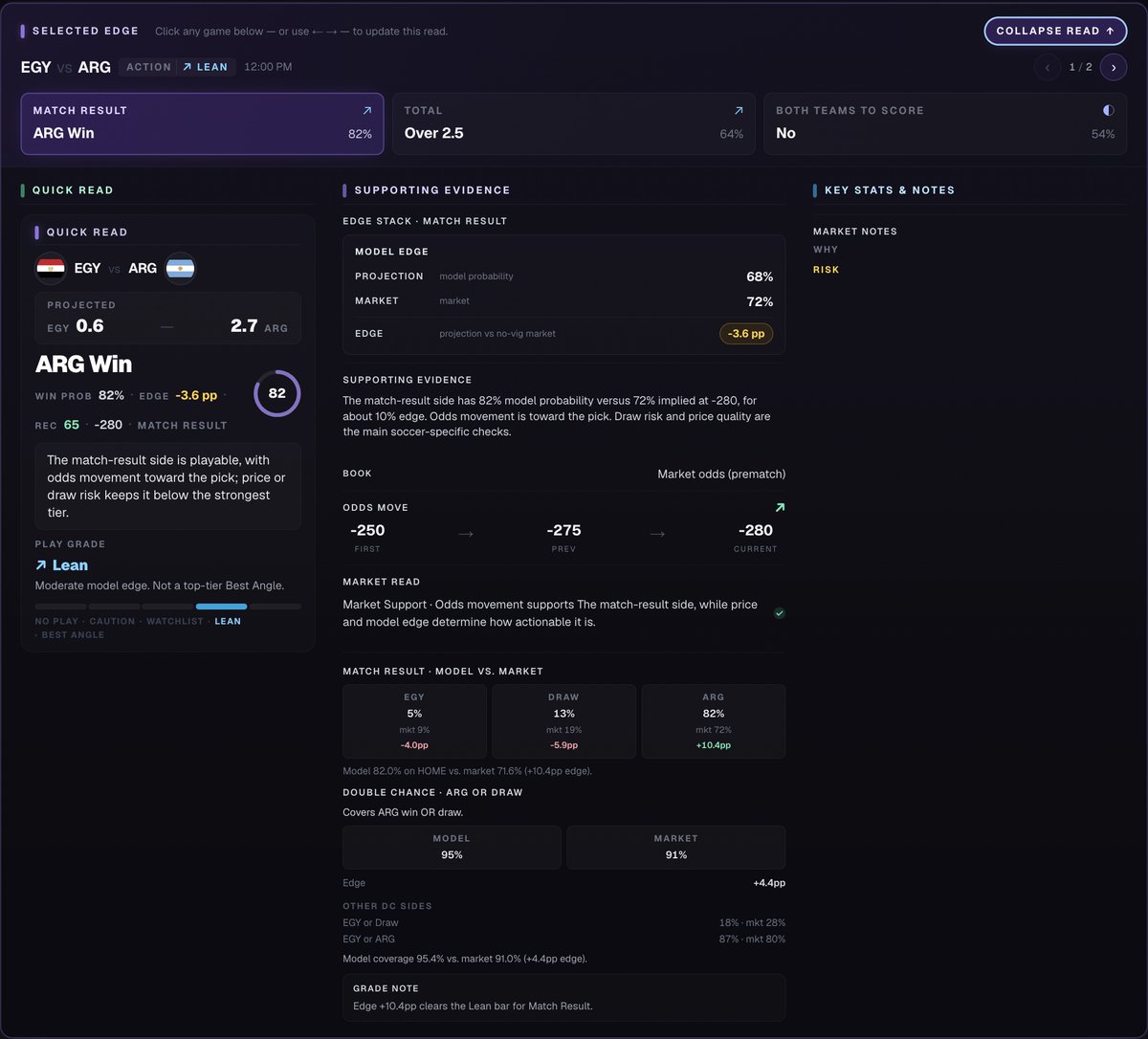This screenshot has width=1148, height=1039.
Task: Click the green check icon in Market Read
Action: 780,613
